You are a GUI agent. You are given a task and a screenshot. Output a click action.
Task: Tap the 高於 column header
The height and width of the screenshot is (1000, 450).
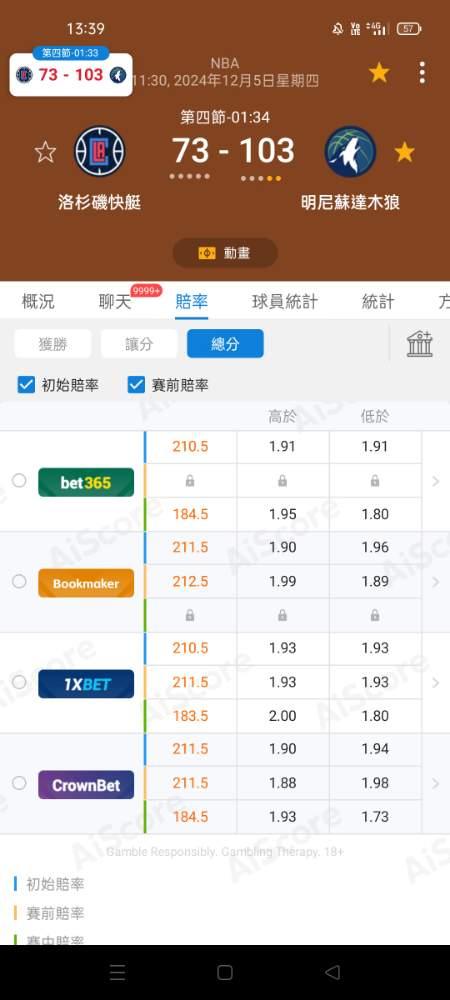click(282, 417)
